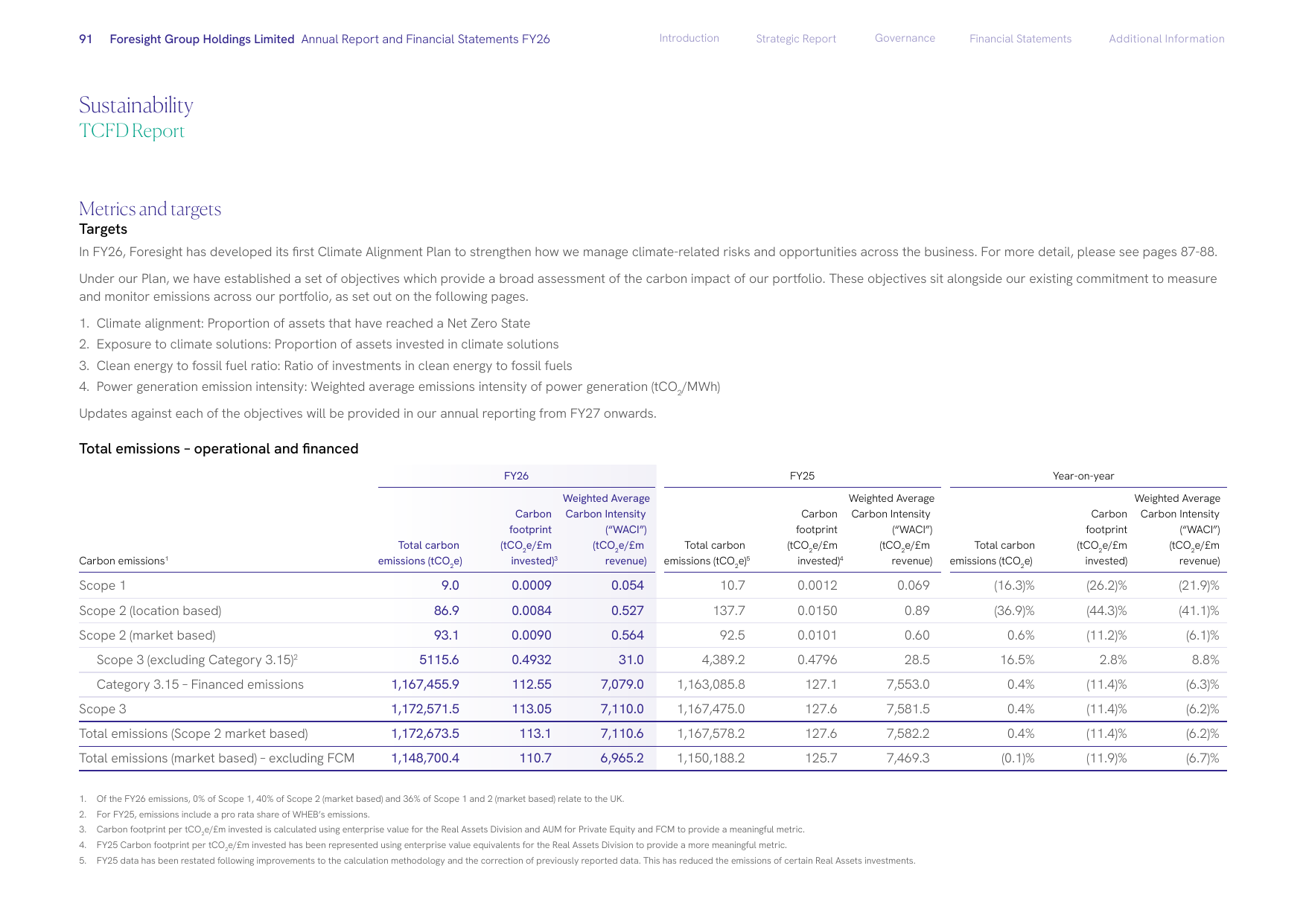Click the Carbon emissions row header label
The width and height of the screenshot is (1306, 924).
(124, 561)
